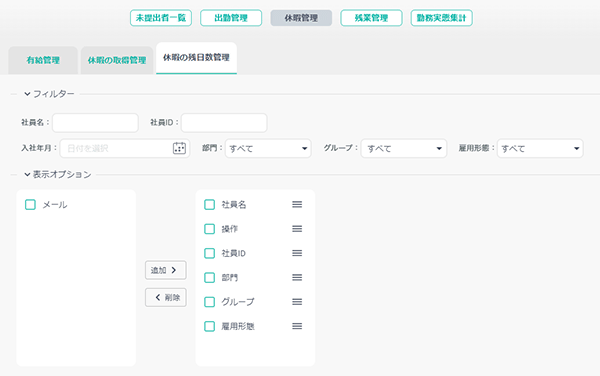This screenshot has height=376, width=600.
Task: Open the 雇用形態 filter dropdown
Action: click(x=540, y=148)
